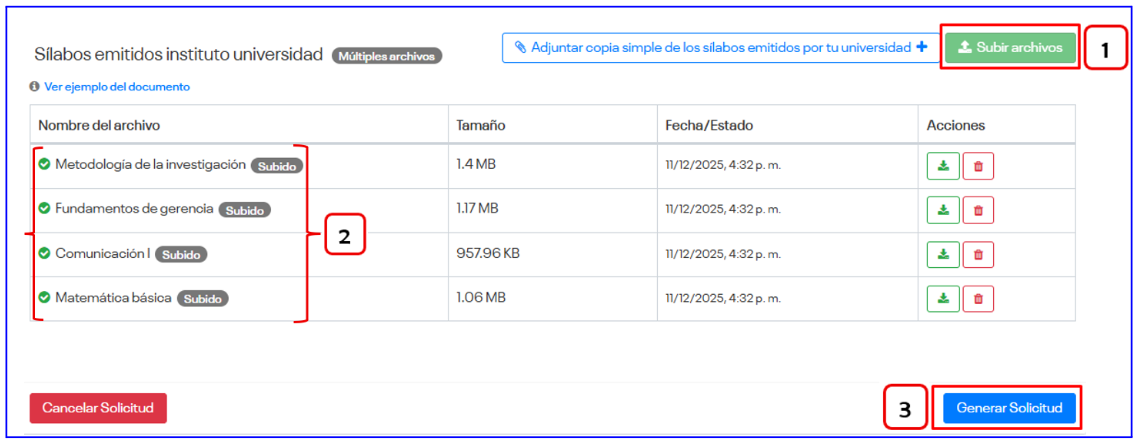The height and width of the screenshot is (445, 1137).
Task: Delete the Matemática básica file
Action: [978, 298]
